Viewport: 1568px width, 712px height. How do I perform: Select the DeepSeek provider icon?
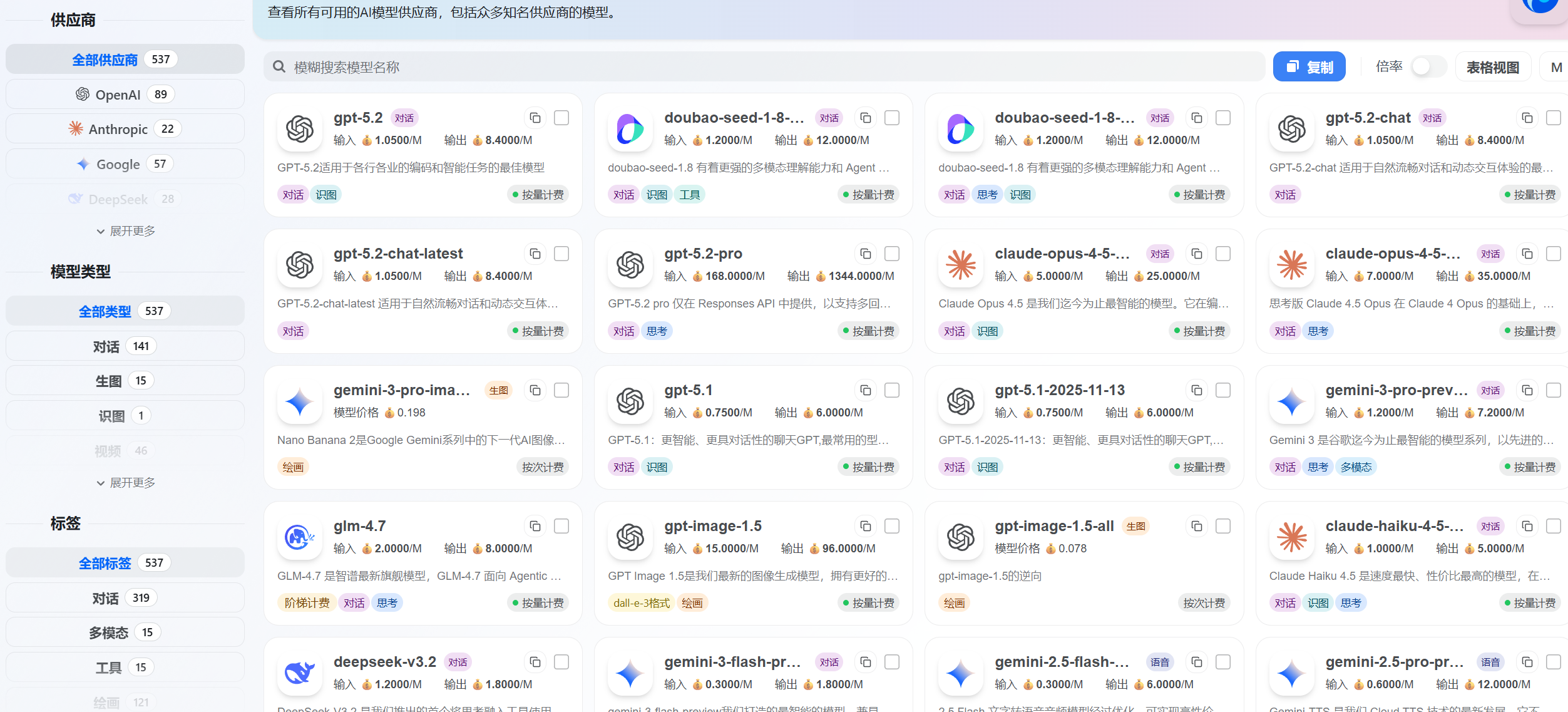coord(76,199)
